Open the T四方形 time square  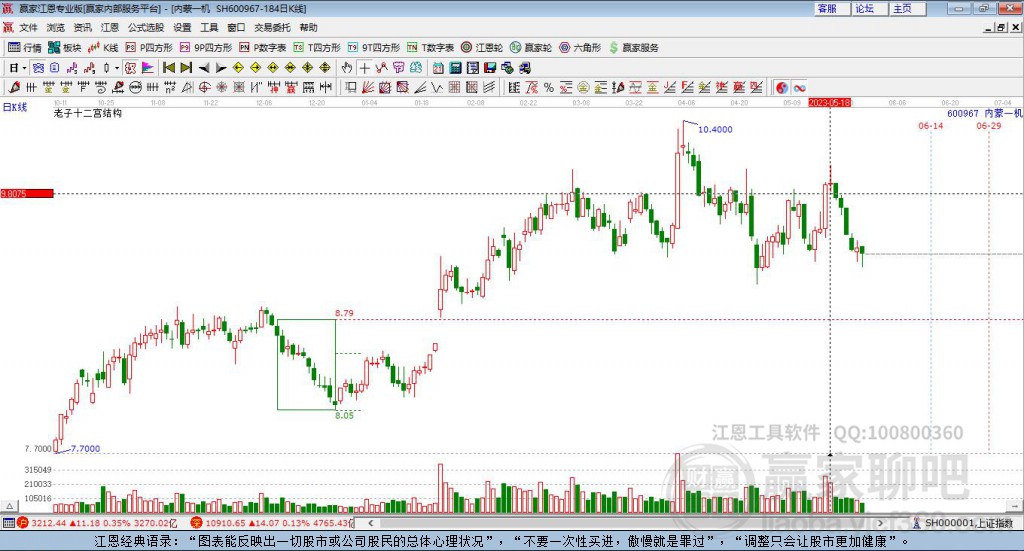click(317, 48)
